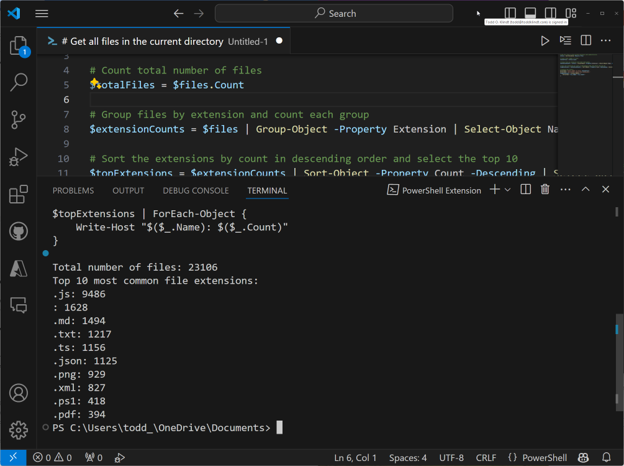Click line number 8 in gutter
The image size is (624, 466).
[x=66, y=129]
